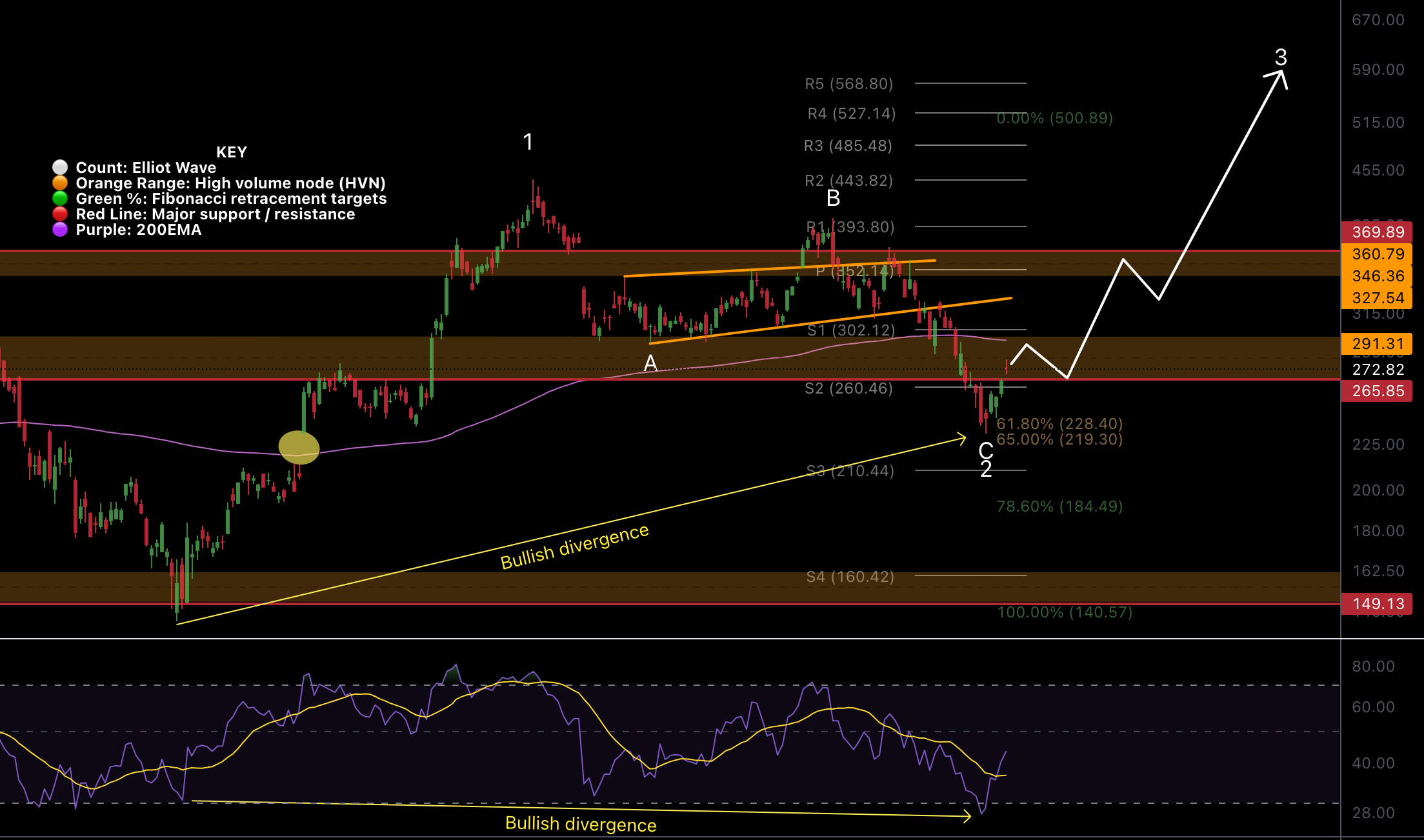Click the wave 1 label at the peak
The image size is (1424, 840).
pos(528,142)
